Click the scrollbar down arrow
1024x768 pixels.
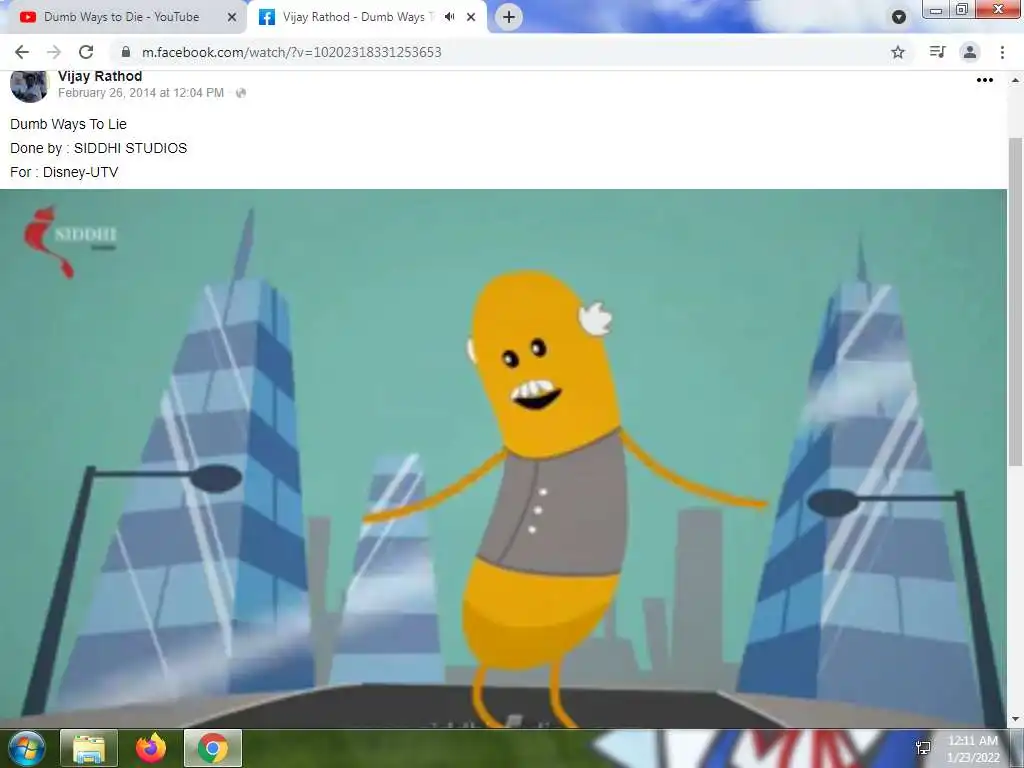1016,720
